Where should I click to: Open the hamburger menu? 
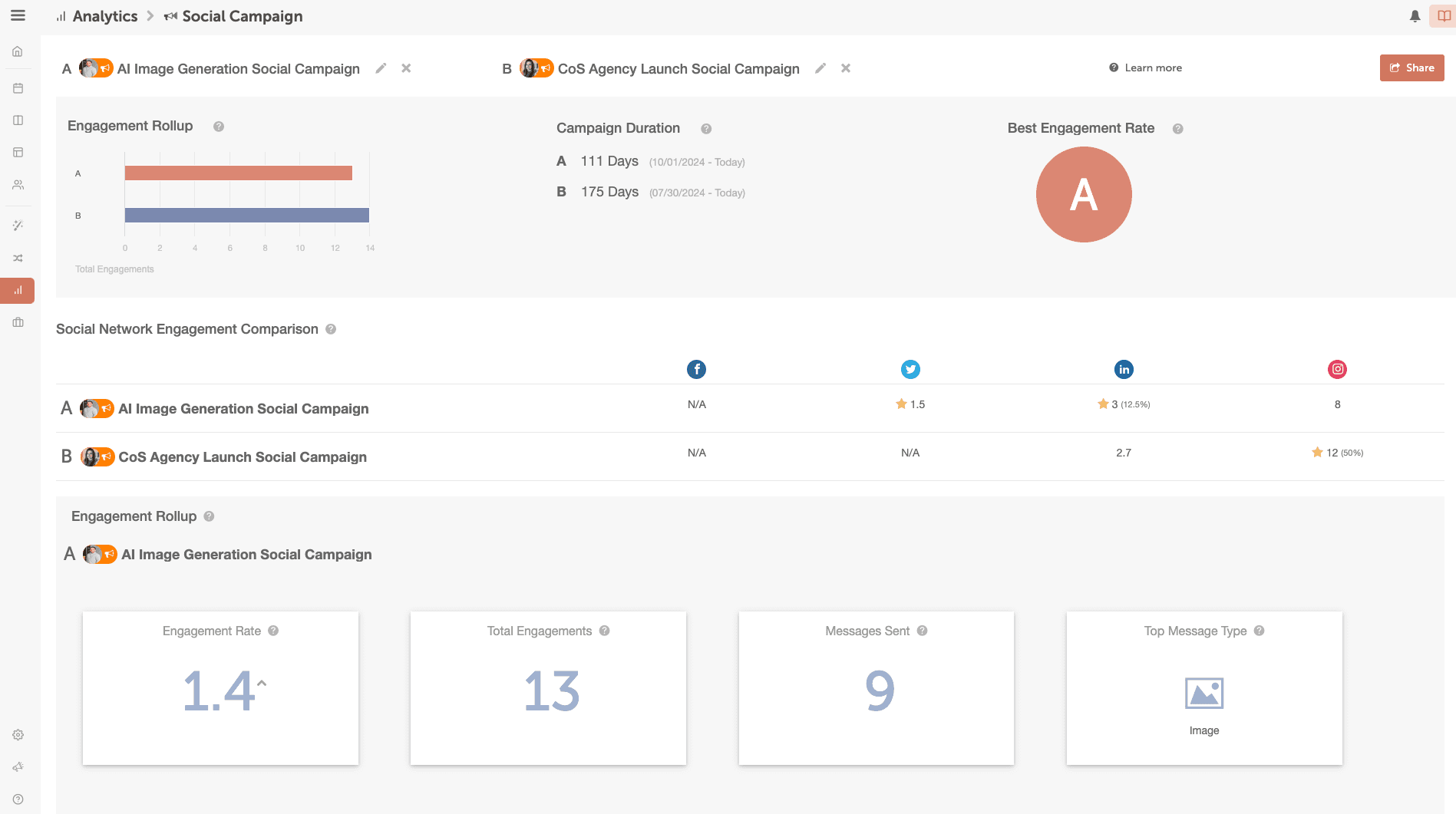point(18,15)
